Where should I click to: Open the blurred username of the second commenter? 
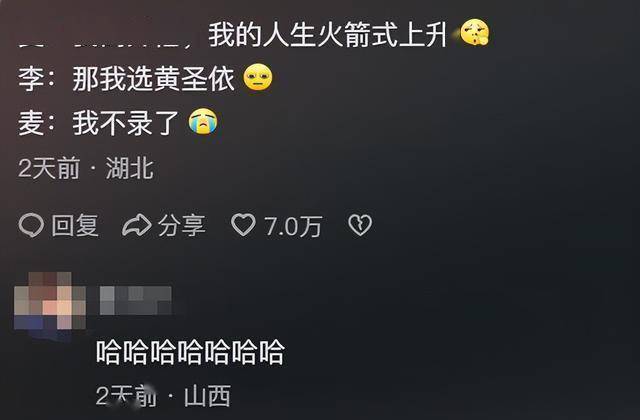pos(136,300)
